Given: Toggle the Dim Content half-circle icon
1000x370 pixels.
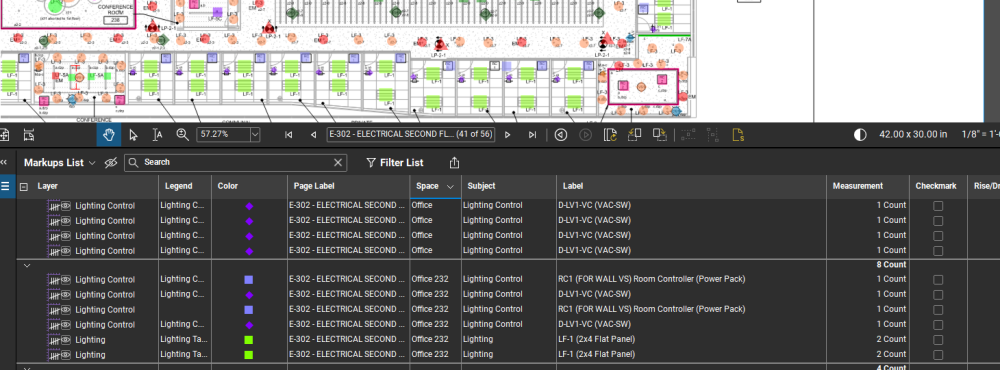Looking at the screenshot, I should pos(860,135).
